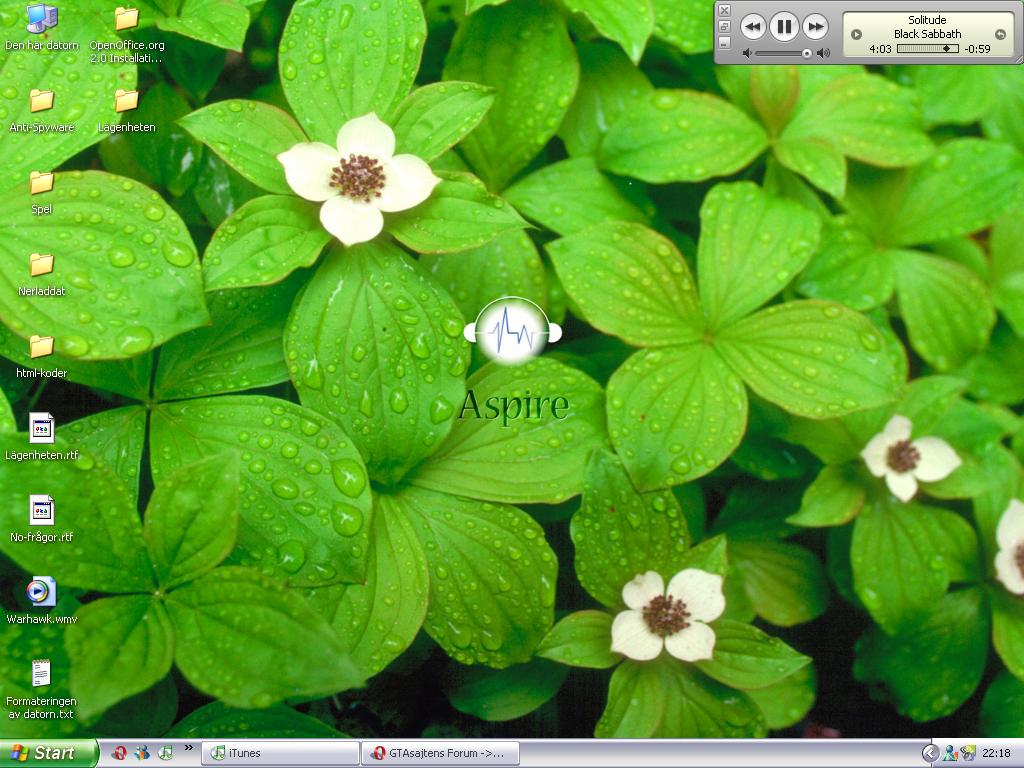Select the Den här datorn desktop icon
The width and height of the screenshot is (1024, 768).
pos(42,29)
